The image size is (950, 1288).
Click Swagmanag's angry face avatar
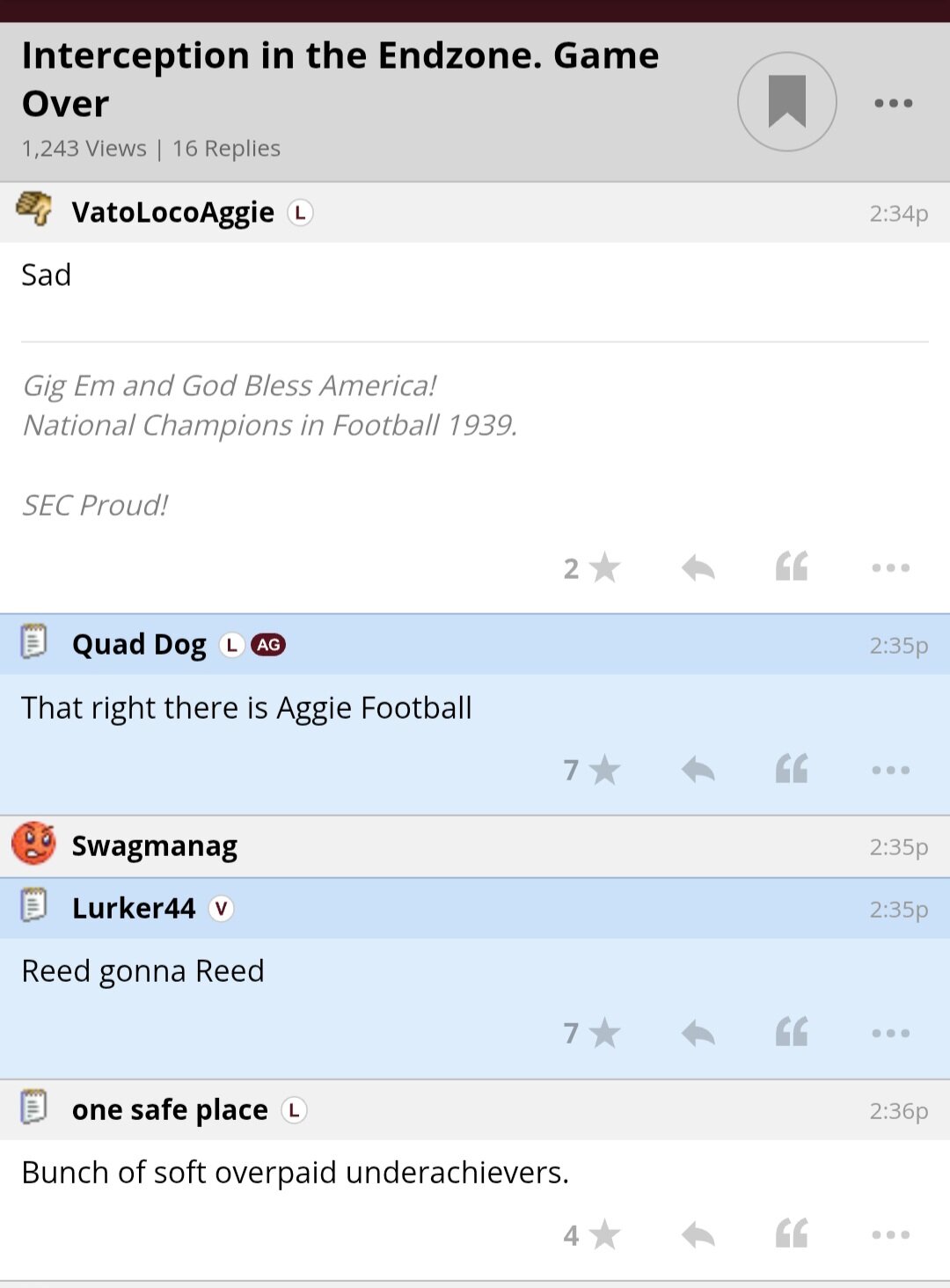33,845
